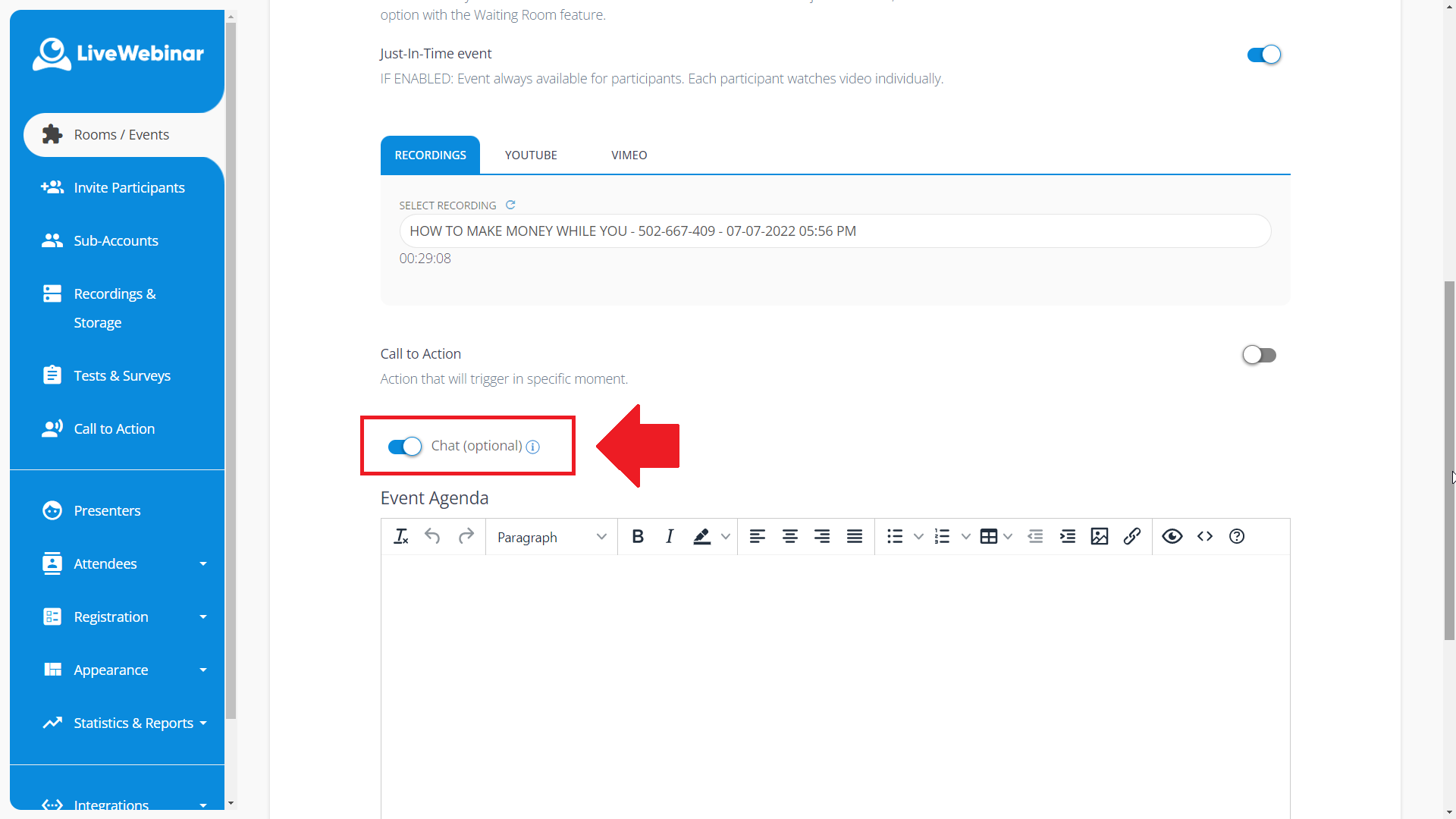Insert an image into the Event Agenda
This screenshot has width=1456, height=819.
pyautogui.click(x=1100, y=536)
